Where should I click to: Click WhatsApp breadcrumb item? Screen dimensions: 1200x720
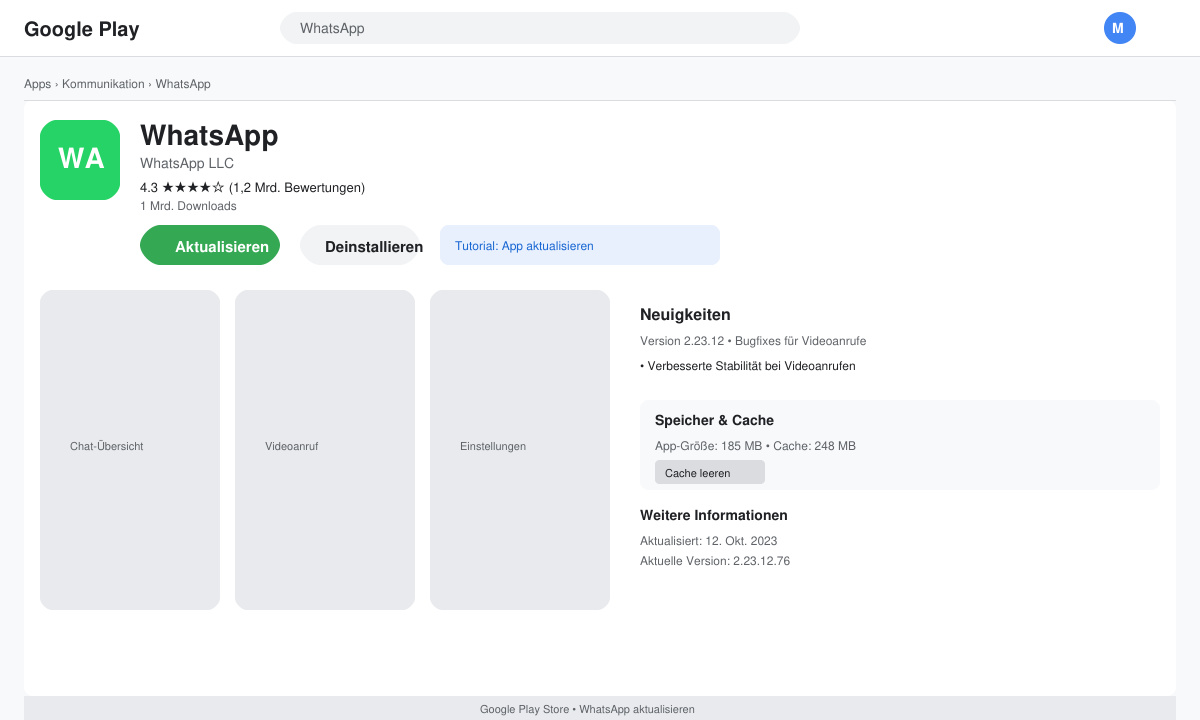(183, 84)
